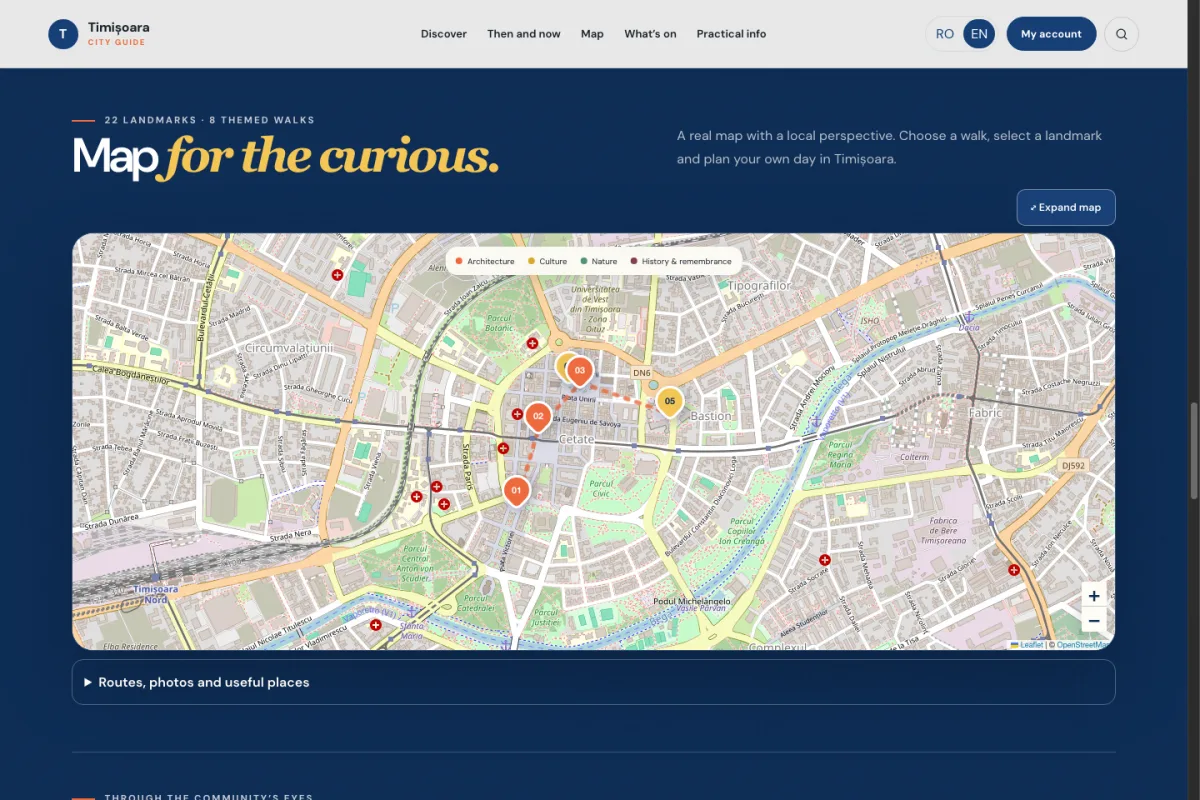Expand Routes, photos and useful places
Image resolution: width=1200 pixels, height=800 pixels.
coord(593,682)
